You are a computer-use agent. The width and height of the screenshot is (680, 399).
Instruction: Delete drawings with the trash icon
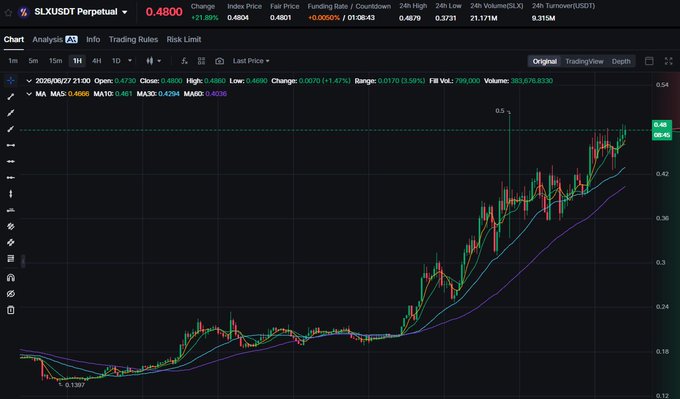11,310
